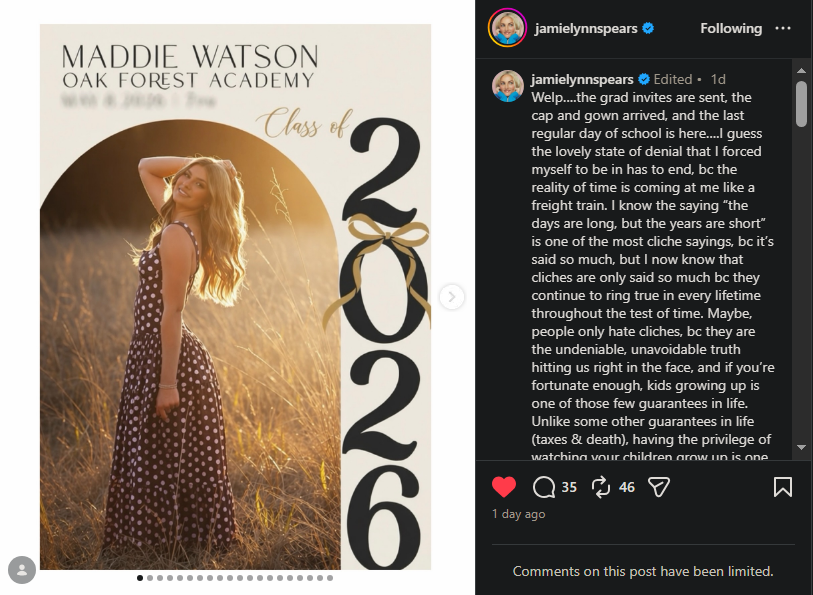Click the caption author's small avatar
The width and height of the screenshot is (813, 595).
508,86
